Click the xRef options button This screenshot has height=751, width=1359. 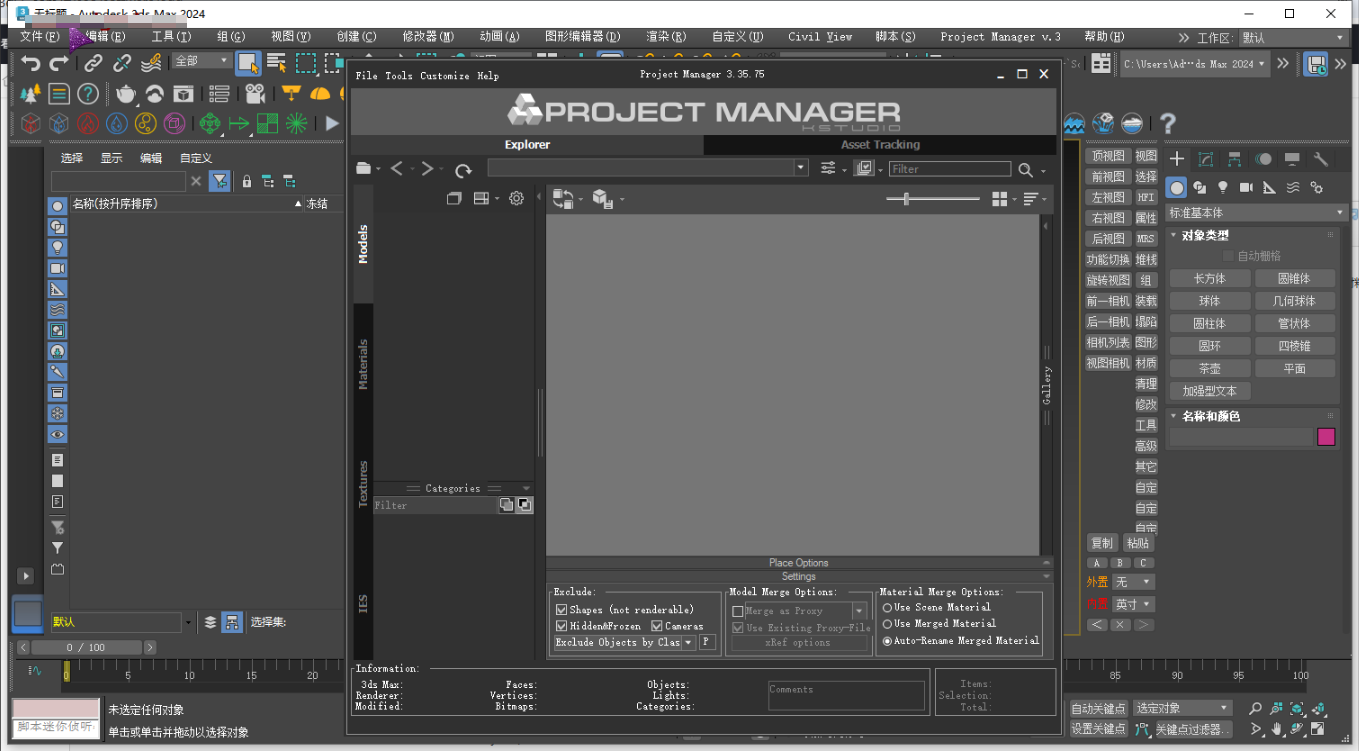pyautogui.click(x=798, y=643)
